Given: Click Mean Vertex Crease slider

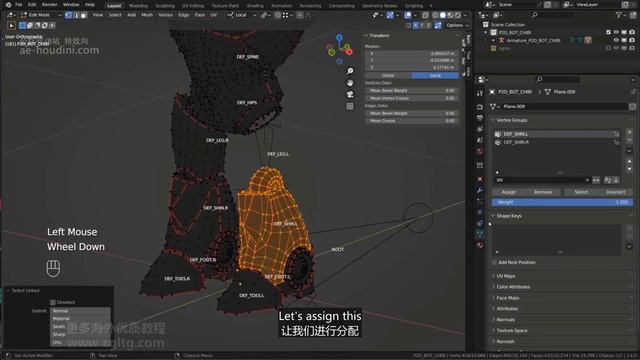Looking at the screenshot, I should click(411, 98).
